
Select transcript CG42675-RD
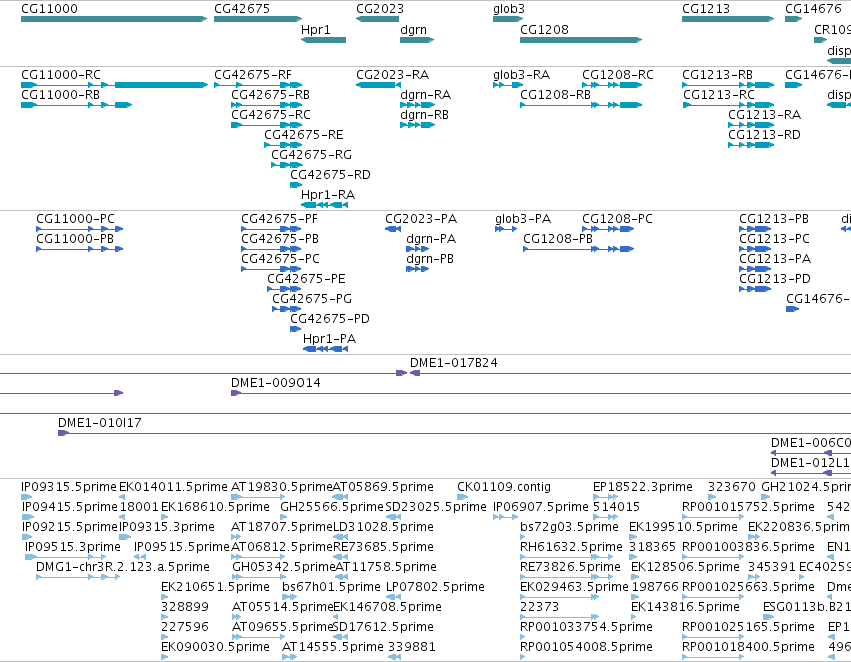(330, 175)
